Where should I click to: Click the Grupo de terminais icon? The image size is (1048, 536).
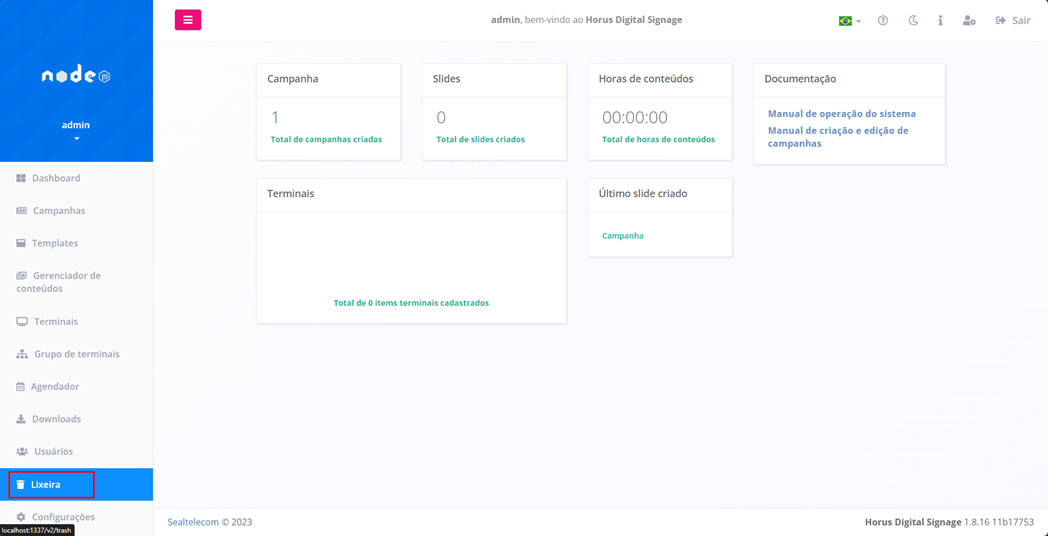22,354
